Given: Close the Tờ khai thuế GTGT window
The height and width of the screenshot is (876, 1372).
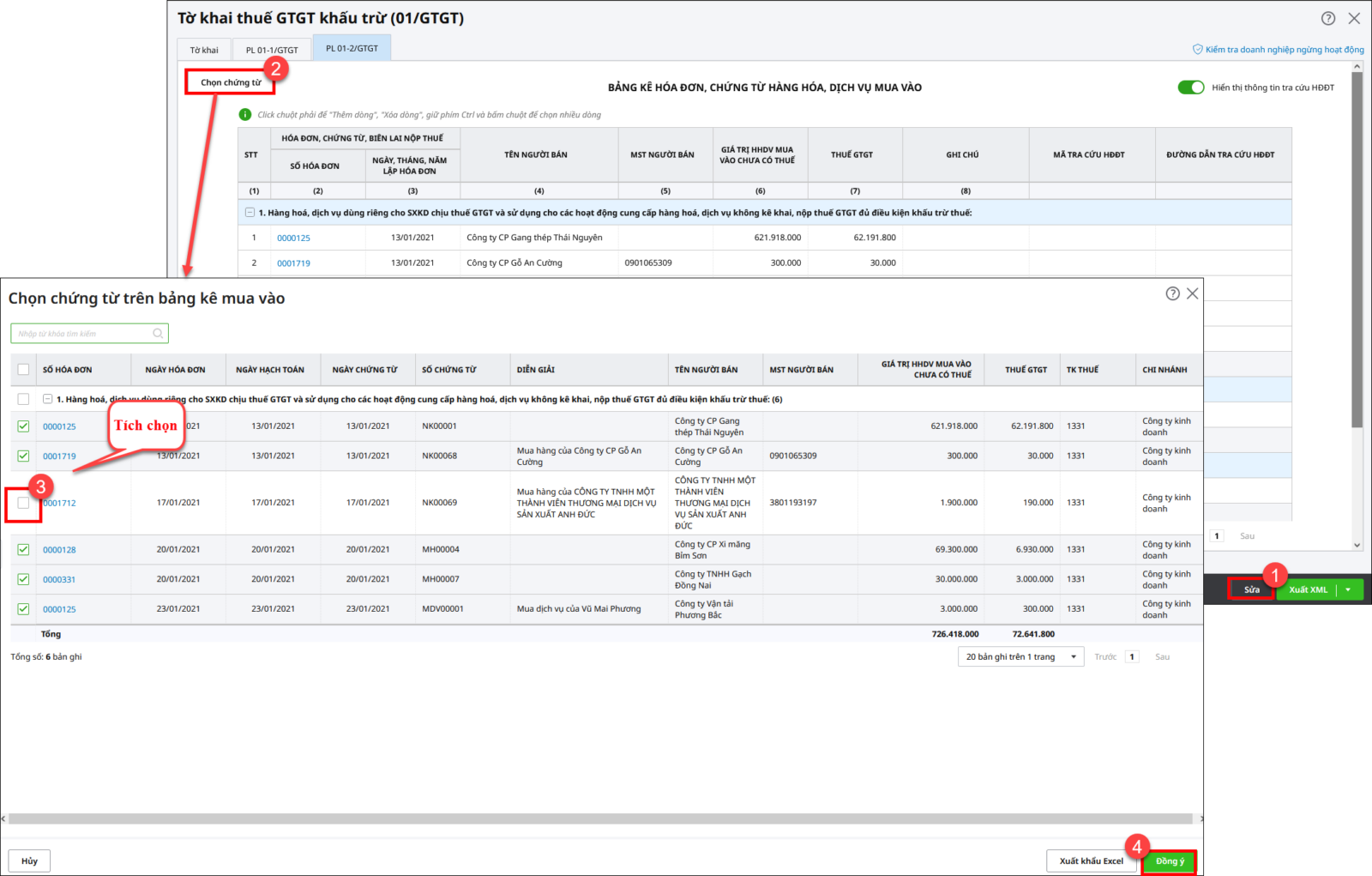Looking at the screenshot, I should (x=1354, y=18).
